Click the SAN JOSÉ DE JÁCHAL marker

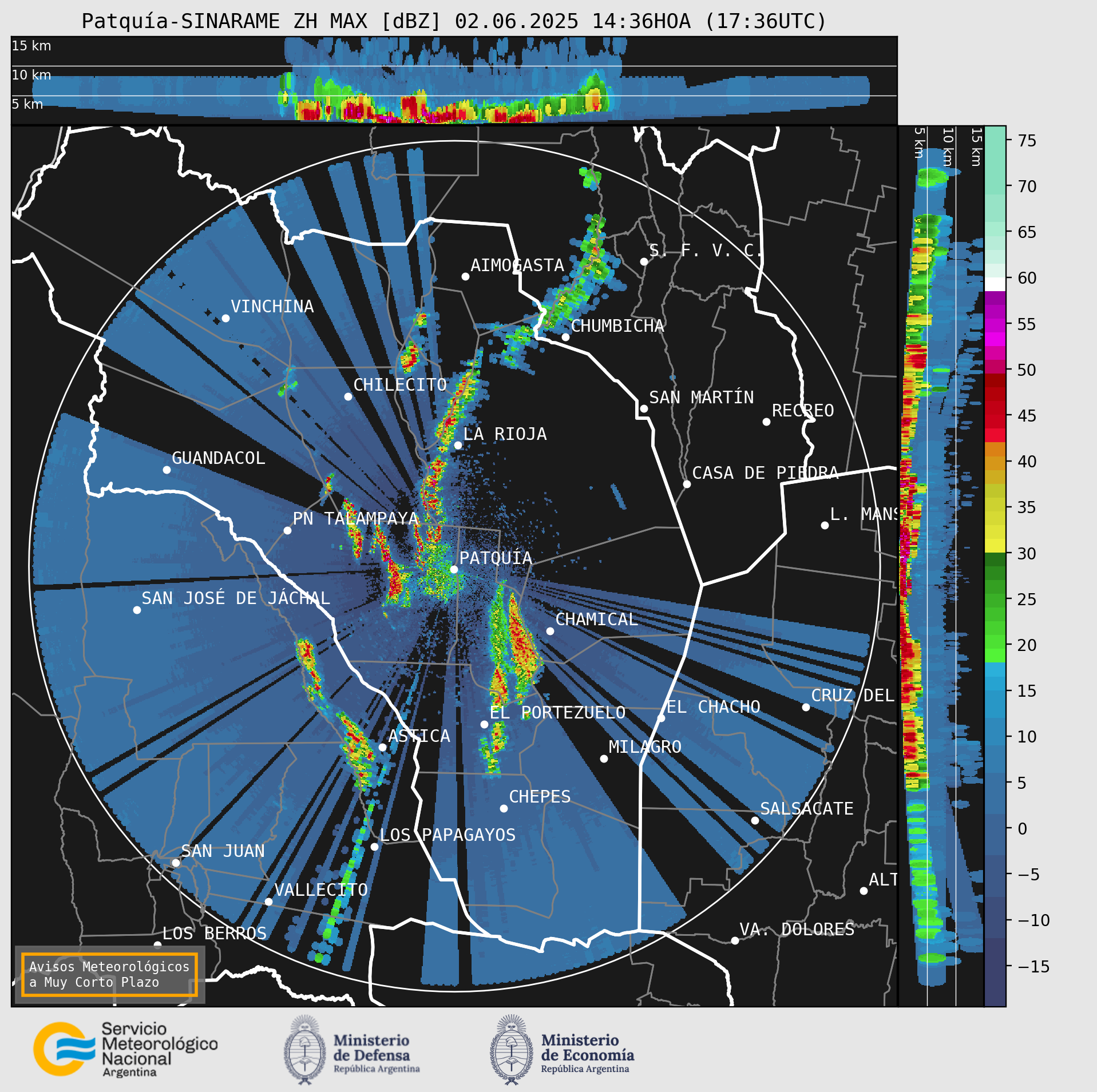[137, 610]
